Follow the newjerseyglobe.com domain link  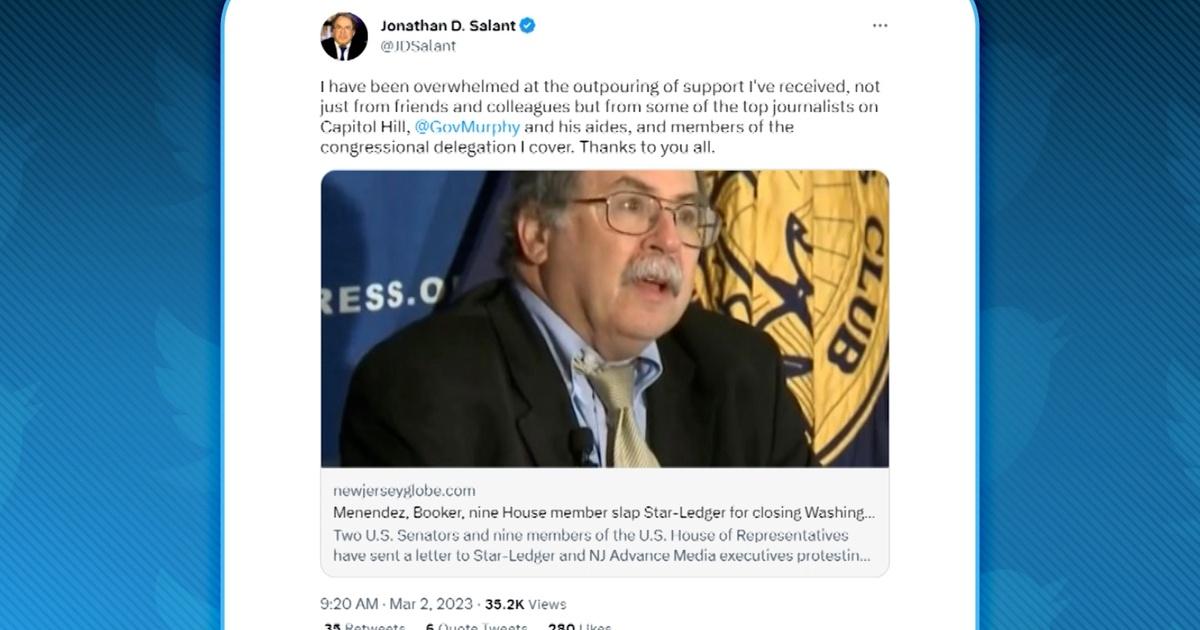click(403, 490)
